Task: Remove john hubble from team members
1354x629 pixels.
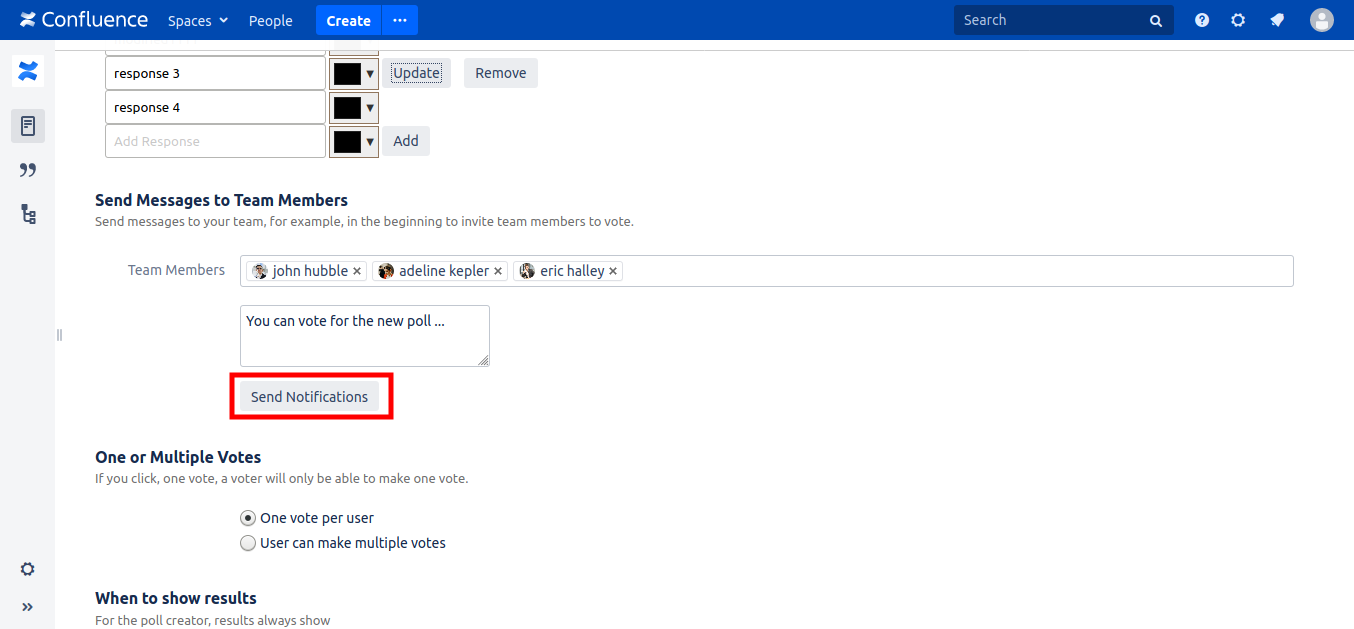Action: pyautogui.click(x=357, y=271)
